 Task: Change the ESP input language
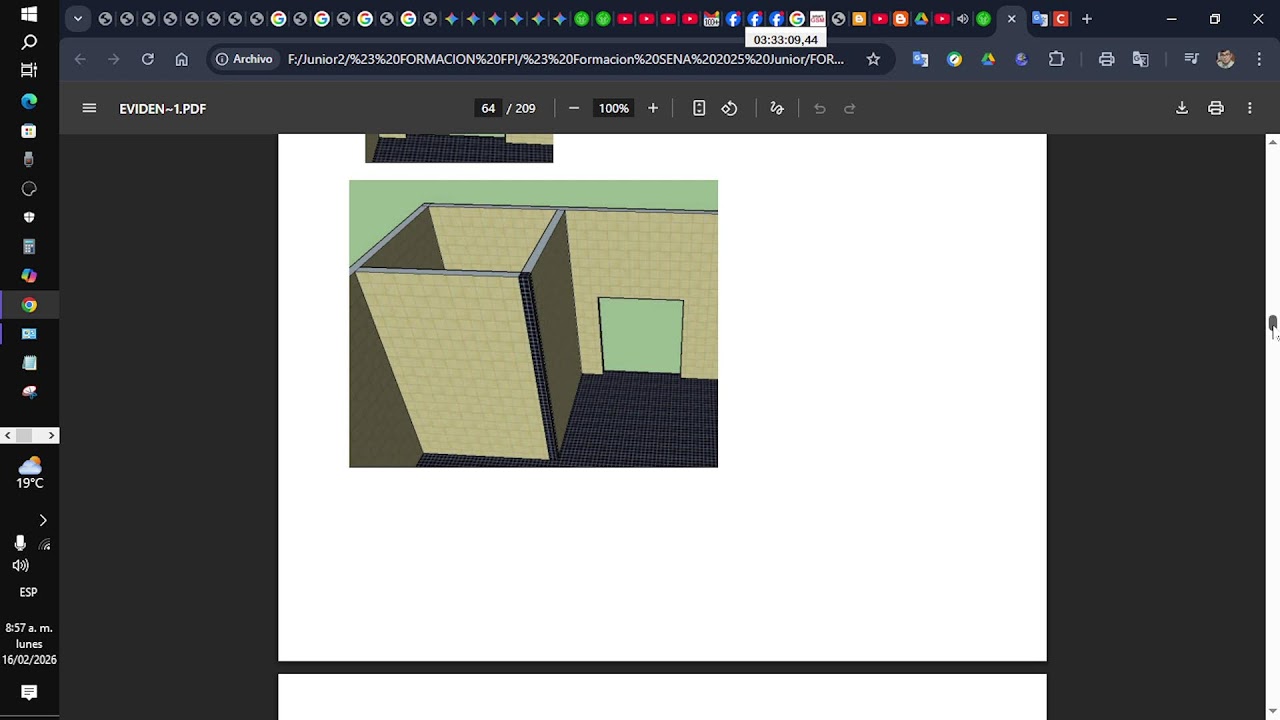29,592
